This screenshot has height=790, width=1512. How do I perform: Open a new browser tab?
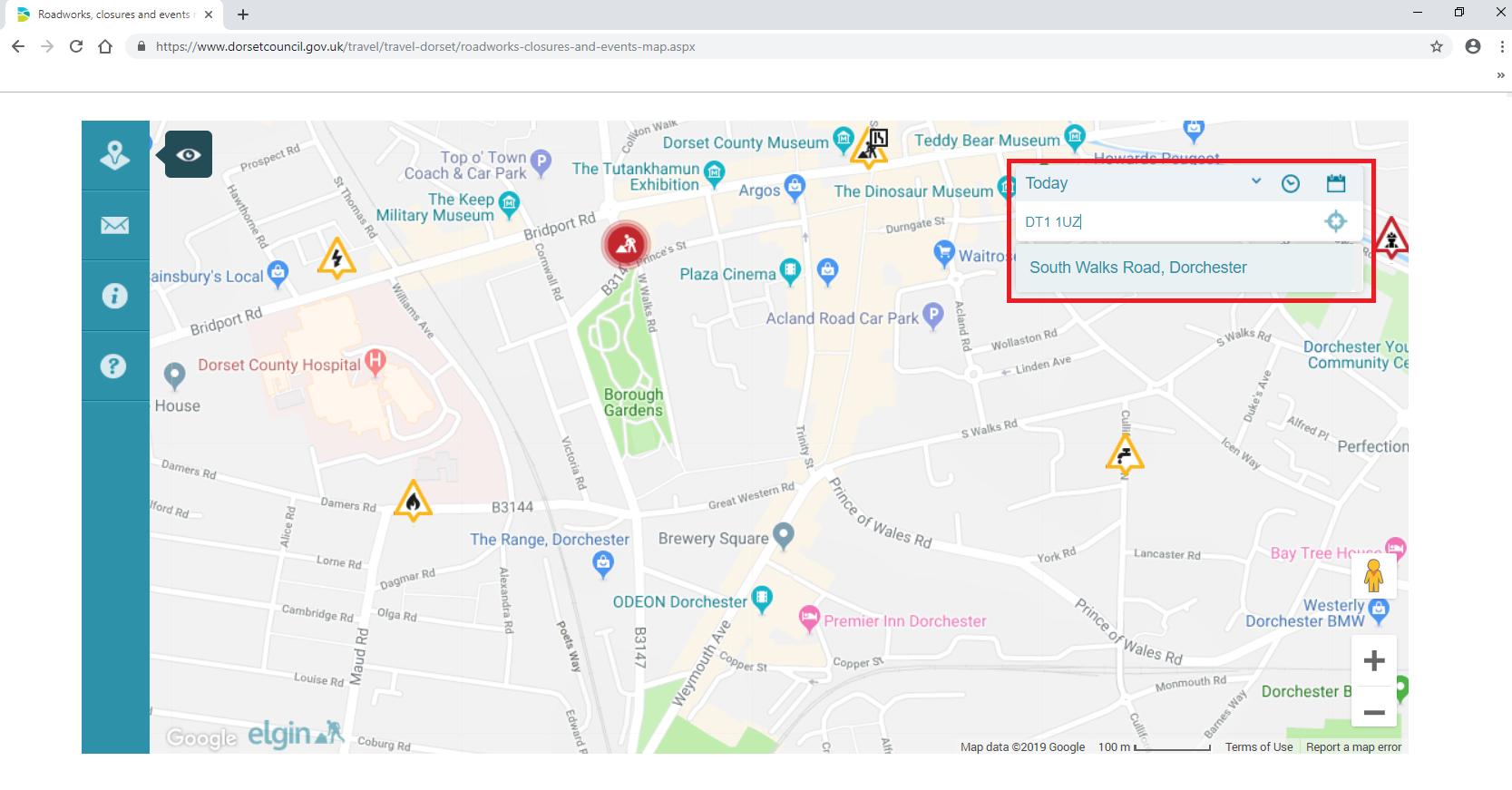click(243, 15)
